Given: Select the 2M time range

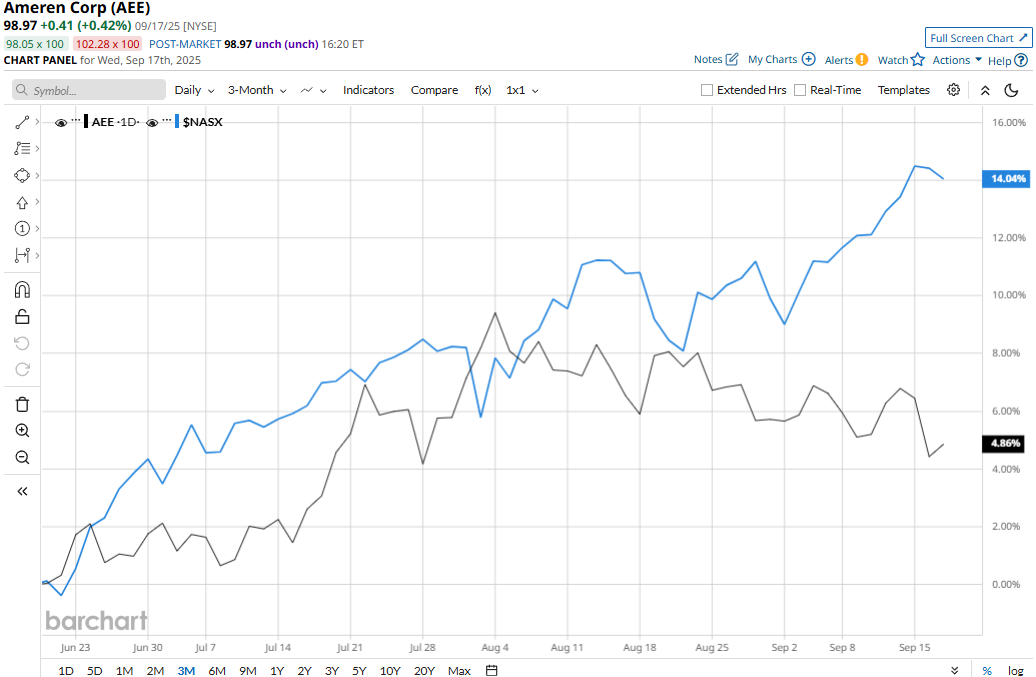Looking at the screenshot, I should (155, 670).
